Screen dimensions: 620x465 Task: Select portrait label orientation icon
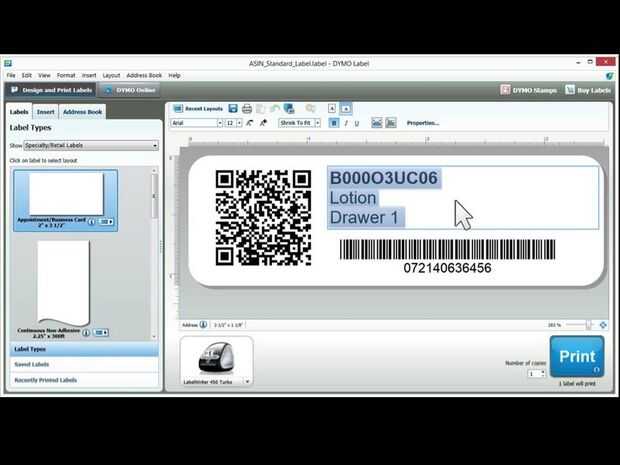tap(332, 109)
